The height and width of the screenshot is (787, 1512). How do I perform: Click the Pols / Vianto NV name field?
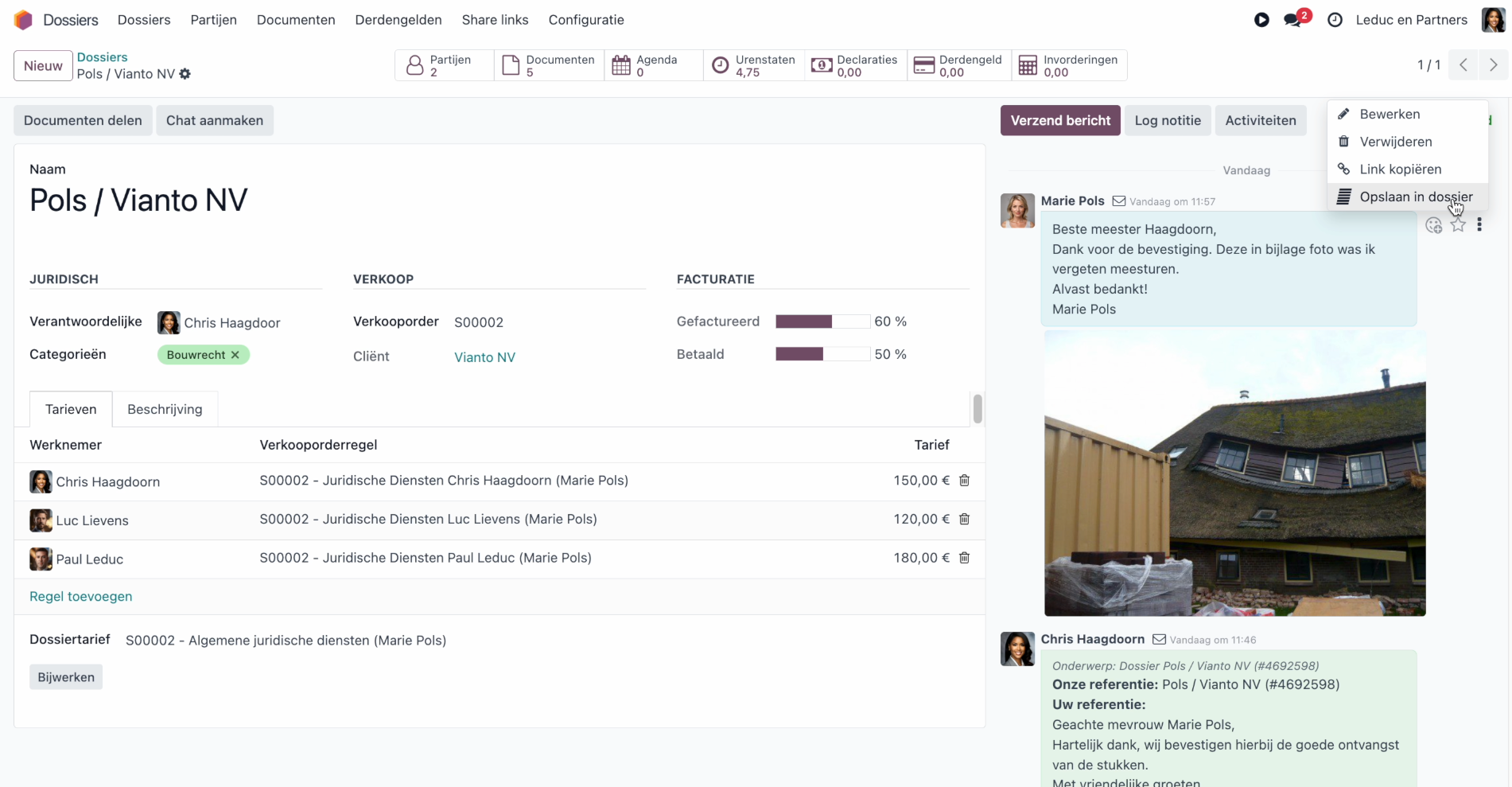tap(138, 201)
